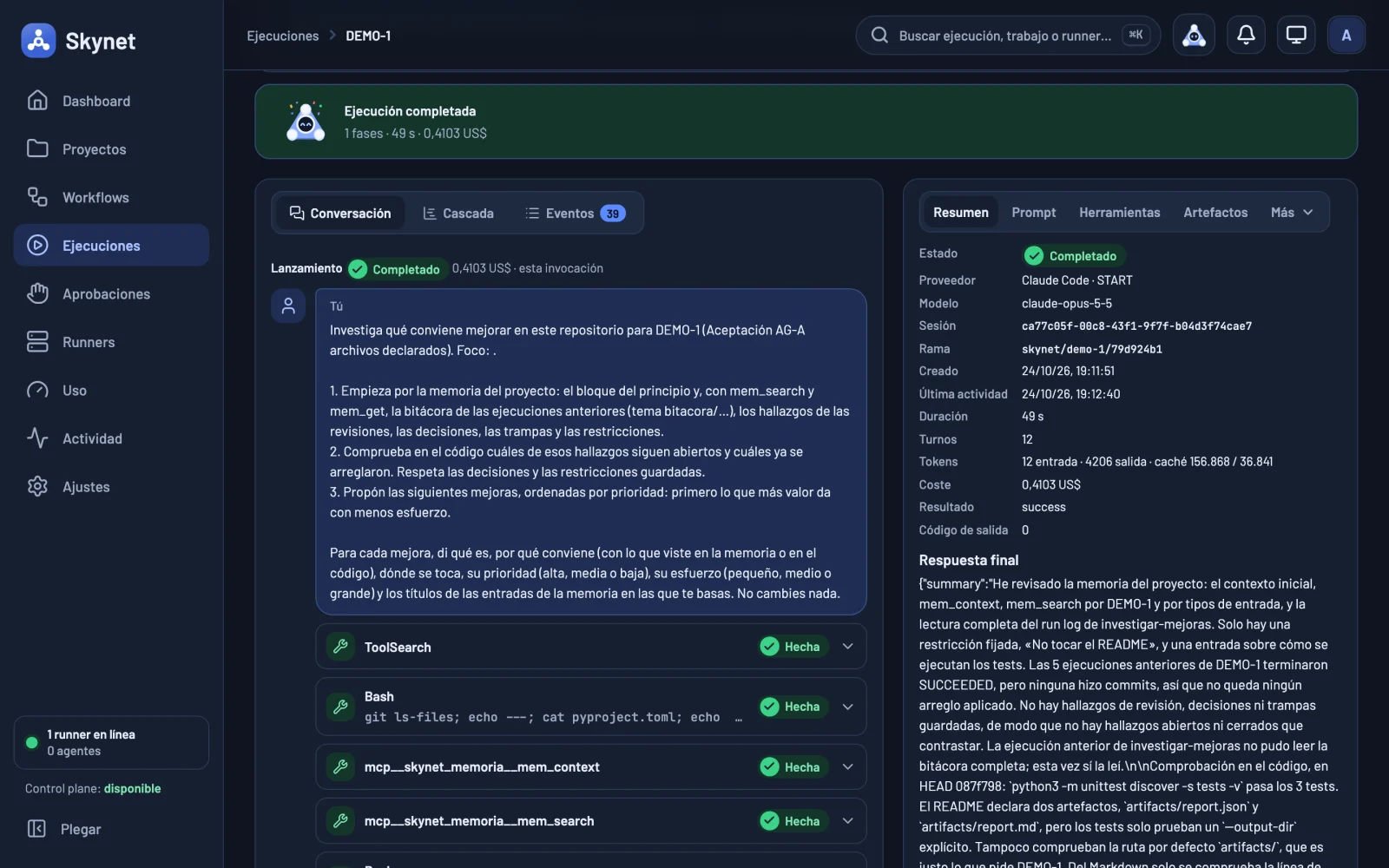Viewport: 1389px width, 868px height.
Task: Open the Skynet logo home icon
Action: point(38,40)
